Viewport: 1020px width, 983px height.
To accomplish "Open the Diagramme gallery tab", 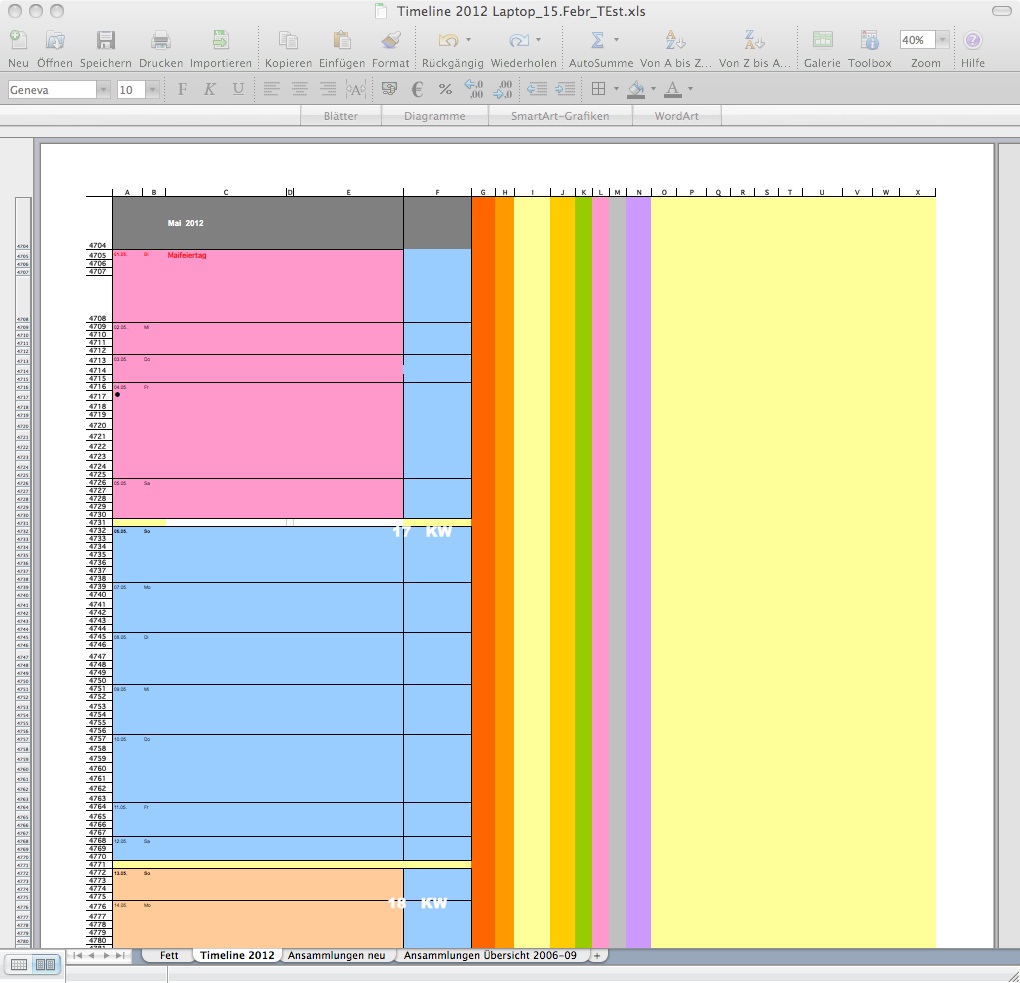I will pos(435,116).
